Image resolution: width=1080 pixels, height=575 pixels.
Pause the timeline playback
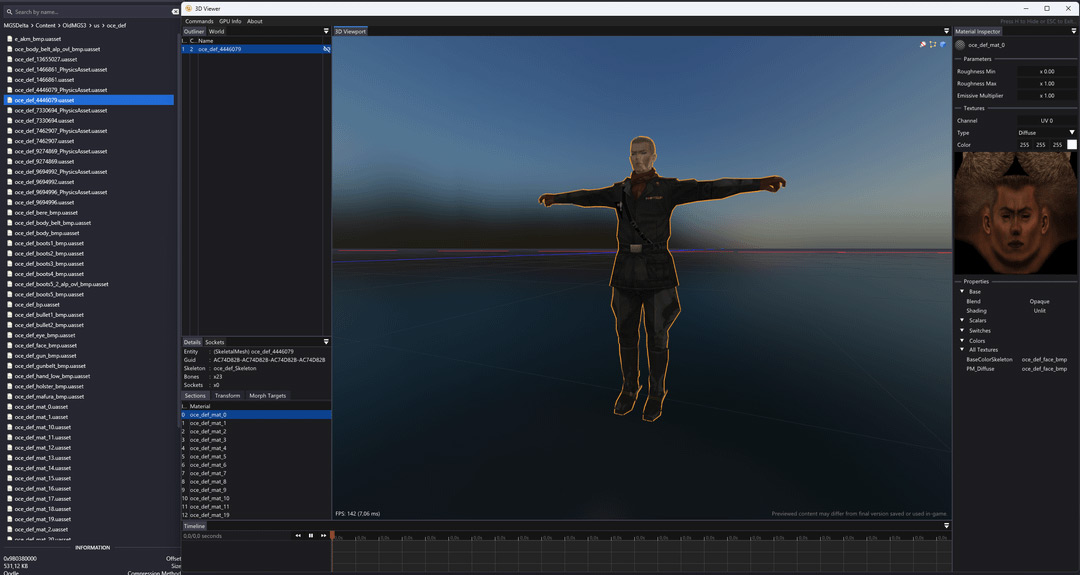click(x=311, y=536)
